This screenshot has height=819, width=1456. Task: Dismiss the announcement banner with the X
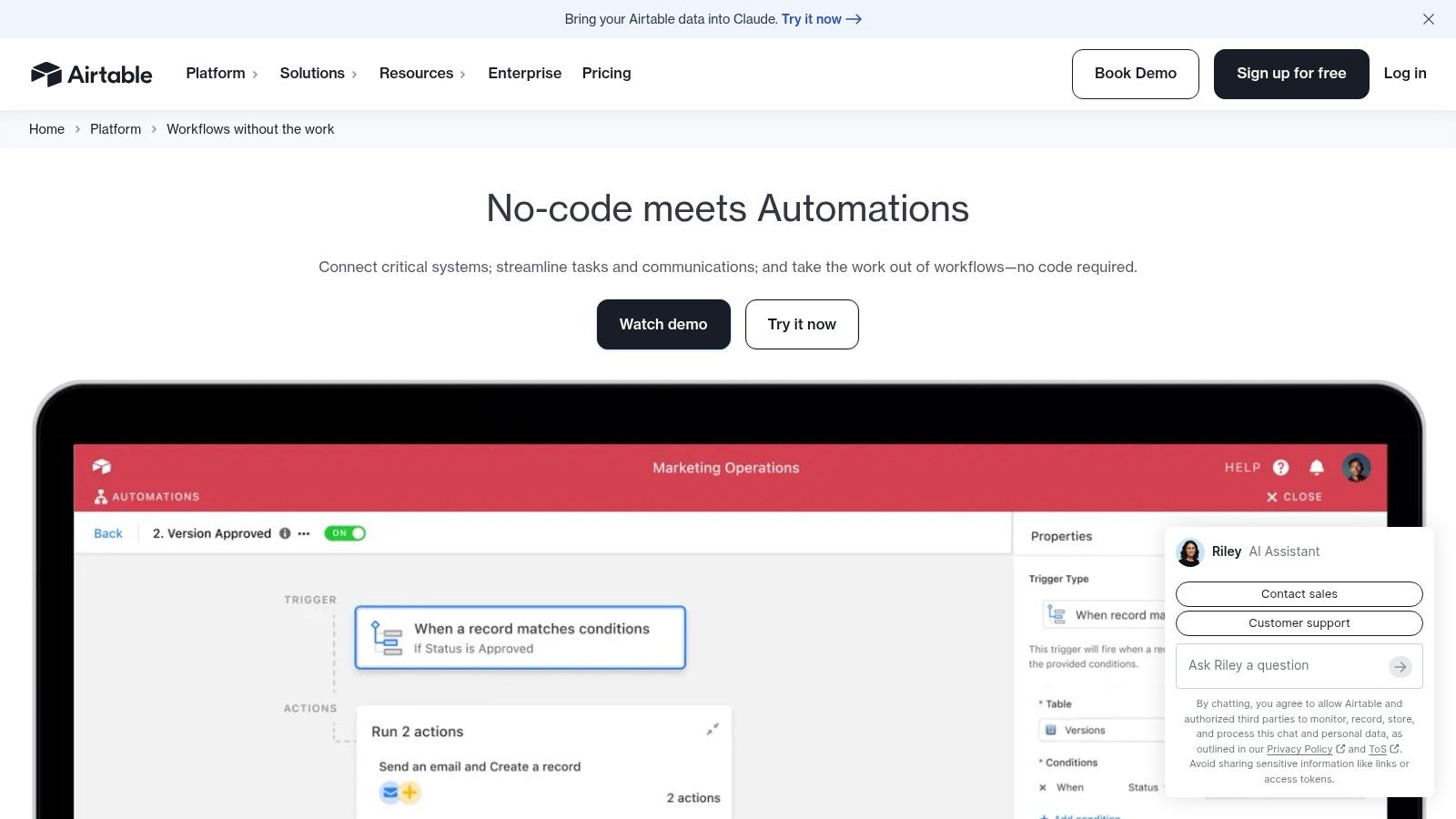[x=1429, y=19]
